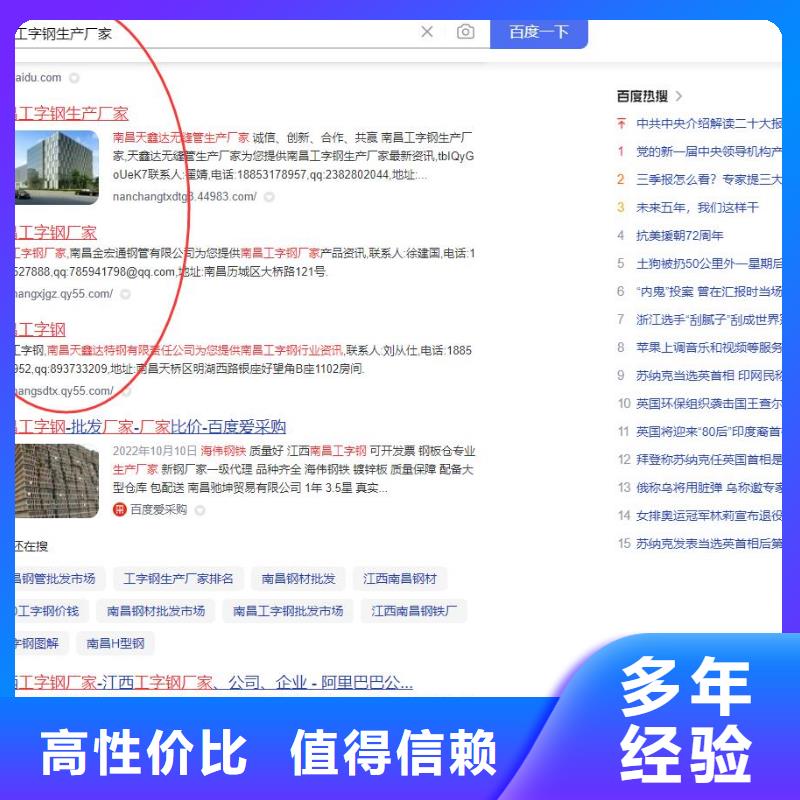This screenshot has height=800, width=800.
Task: Open 批发厂家-厂家比价-百度爱采购 result
Action: pos(151,427)
